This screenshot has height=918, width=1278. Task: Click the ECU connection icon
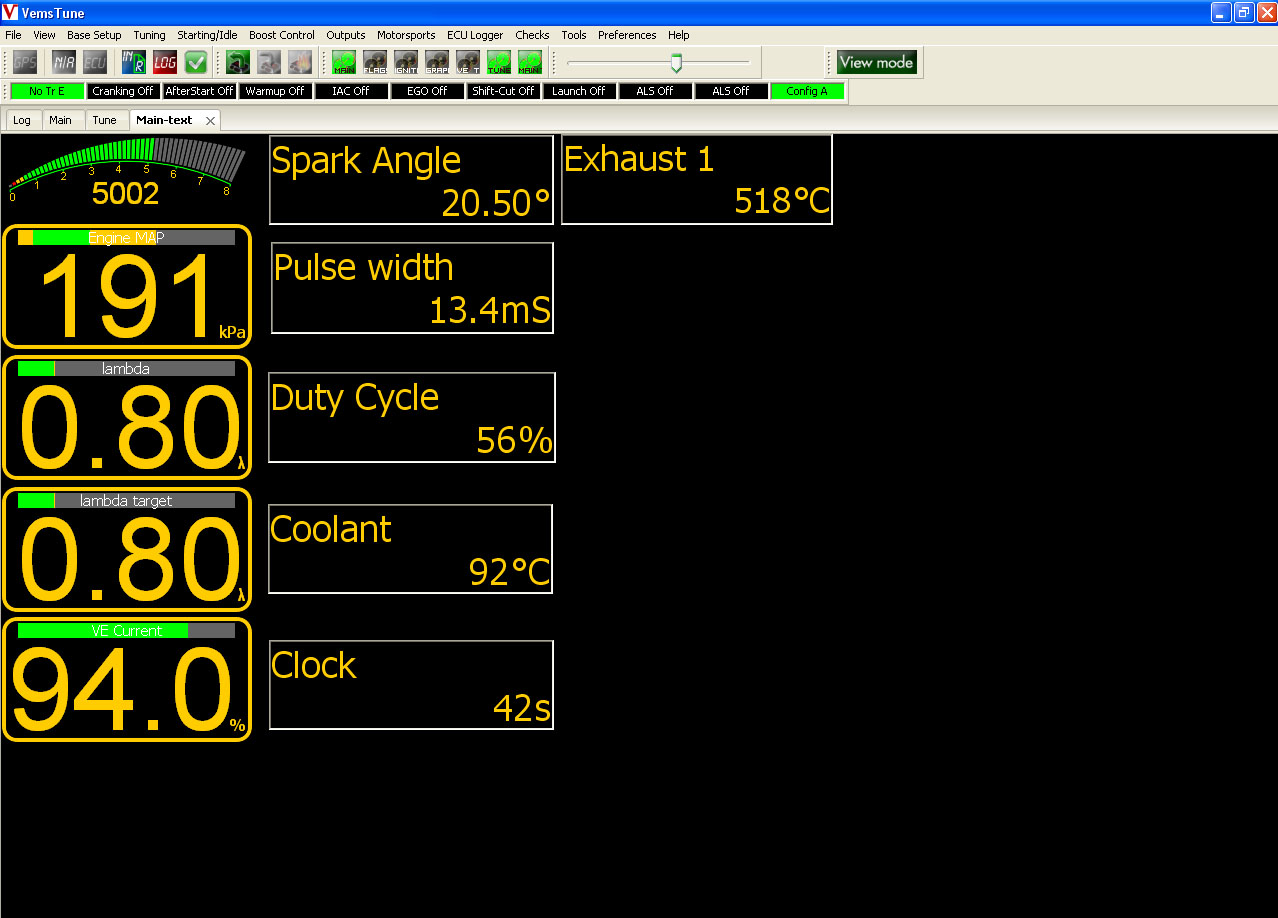click(95, 62)
